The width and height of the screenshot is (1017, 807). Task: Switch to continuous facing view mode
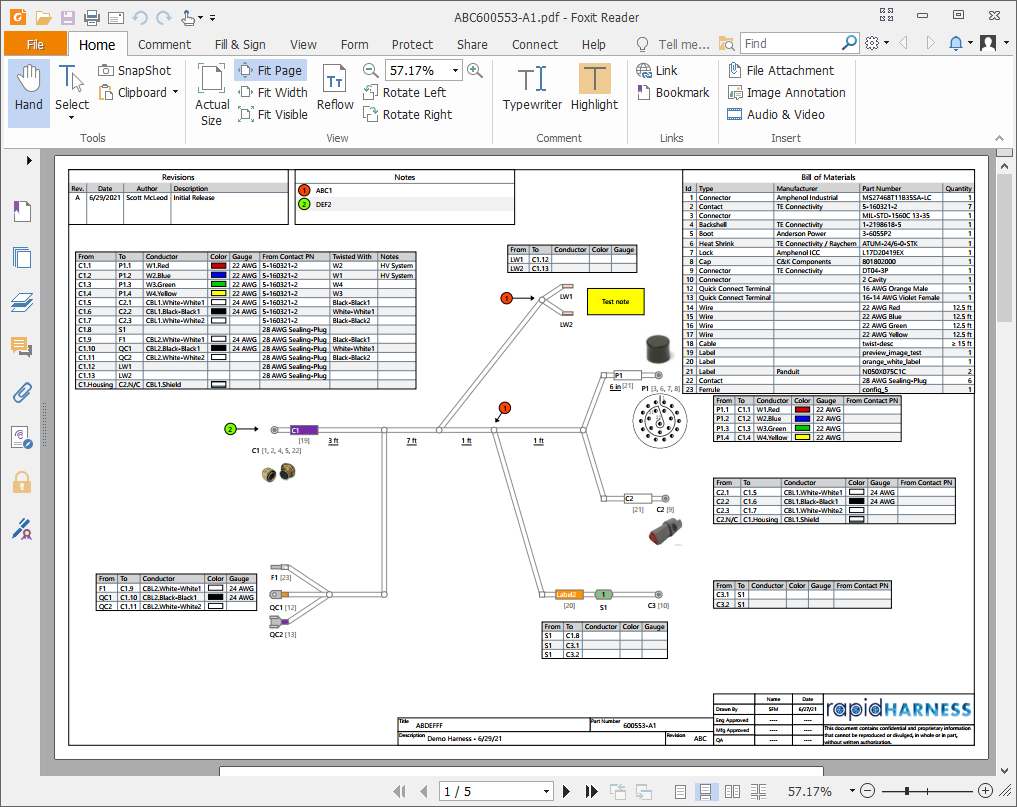(758, 791)
